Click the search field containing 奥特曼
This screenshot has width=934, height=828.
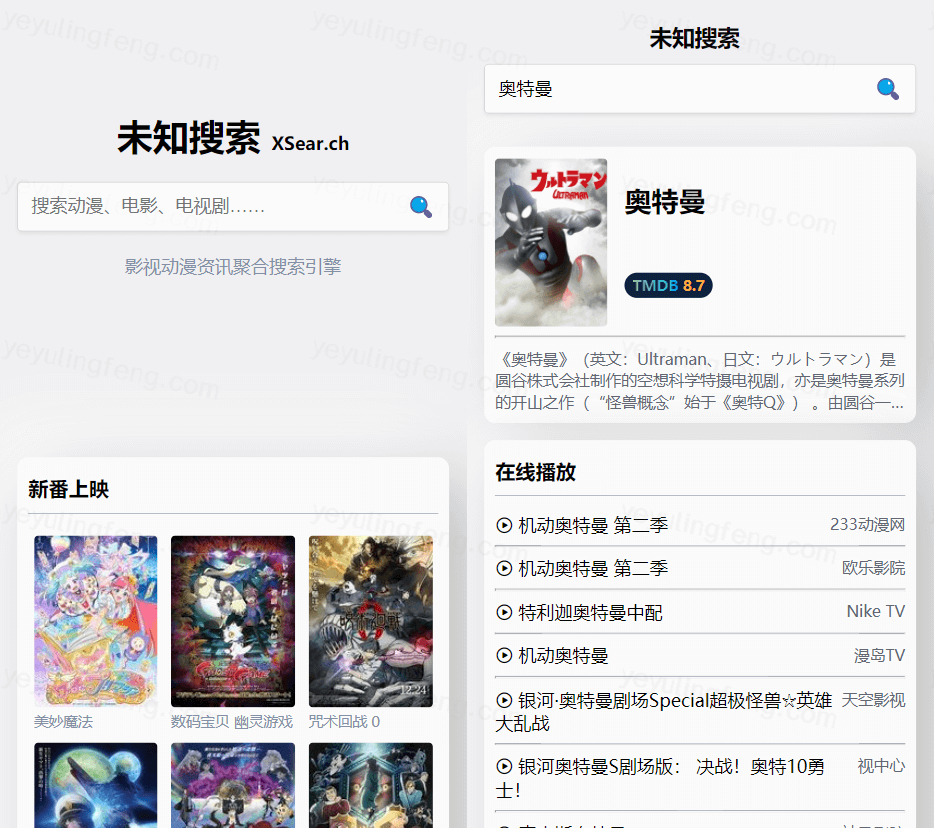click(700, 89)
